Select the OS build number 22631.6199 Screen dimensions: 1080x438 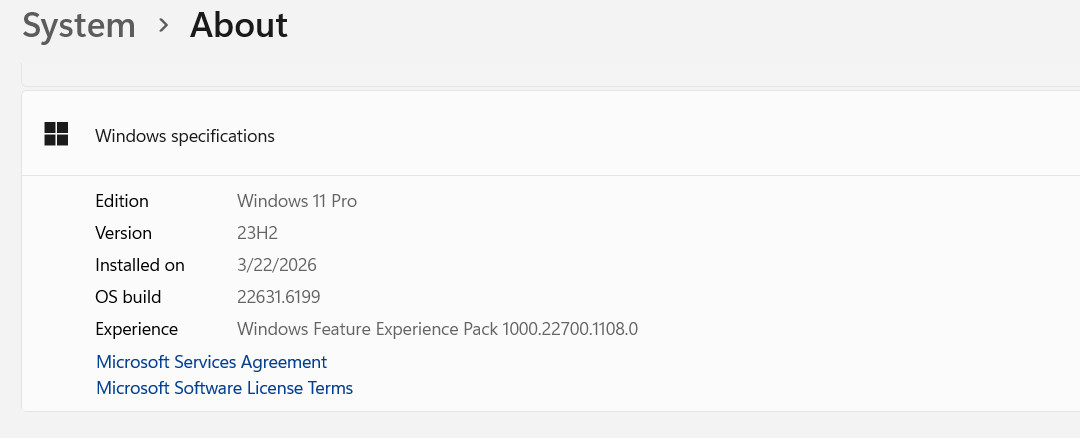pos(279,297)
